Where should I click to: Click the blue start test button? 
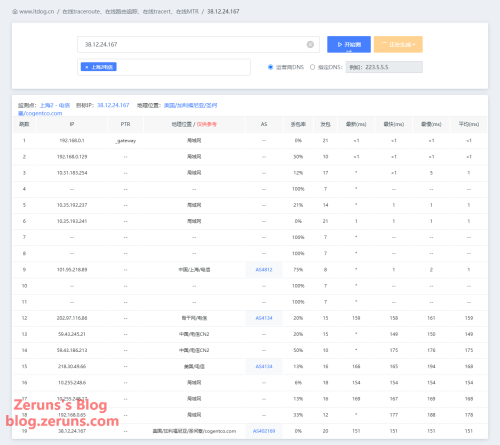[x=349, y=44]
